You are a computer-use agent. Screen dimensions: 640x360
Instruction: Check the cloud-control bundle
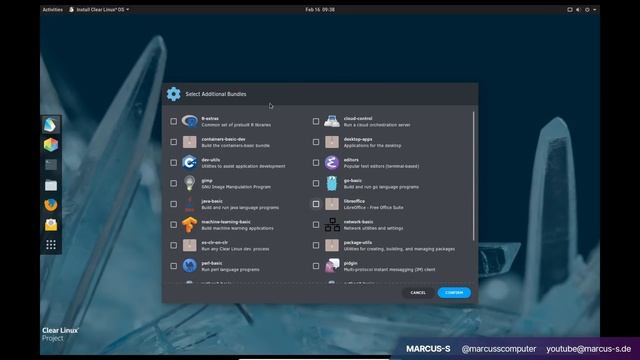point(316,121)
